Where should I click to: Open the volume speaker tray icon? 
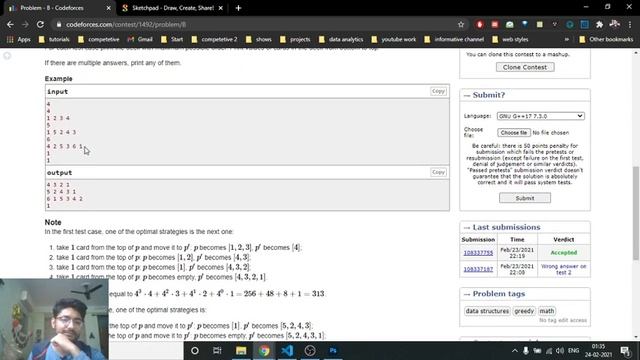pos(560,351)
